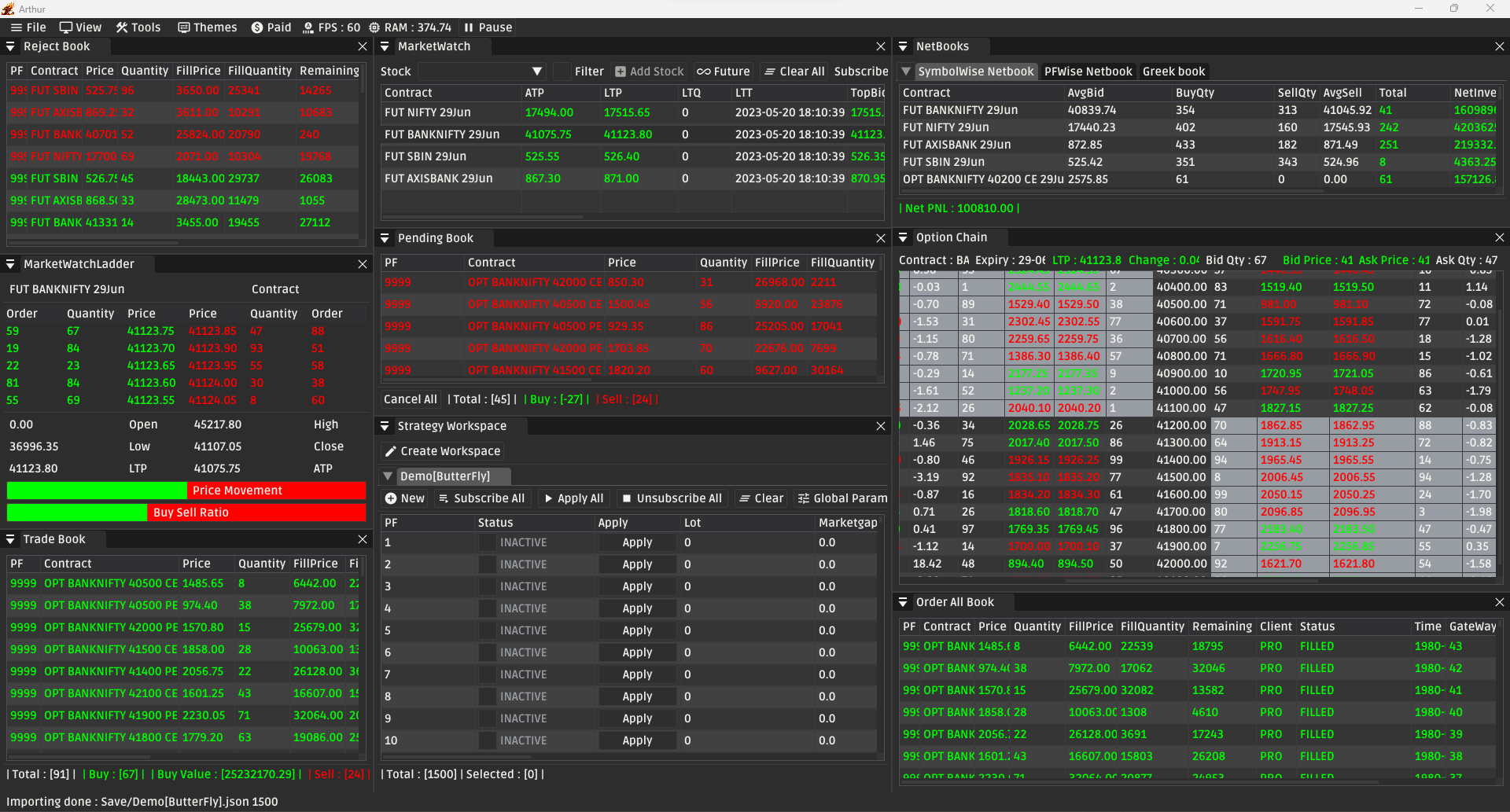Collapse the MarketWatch panel triangle
The height and width of the screenshot is (812, 1510).
pyautogui.click(x=385, y=47)
